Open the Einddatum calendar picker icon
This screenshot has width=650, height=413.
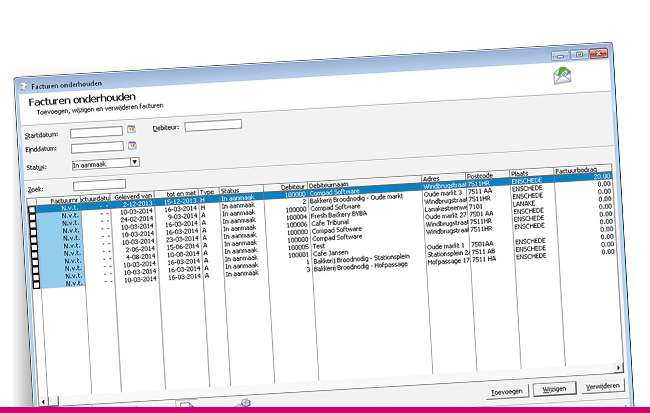coord(132,145)
